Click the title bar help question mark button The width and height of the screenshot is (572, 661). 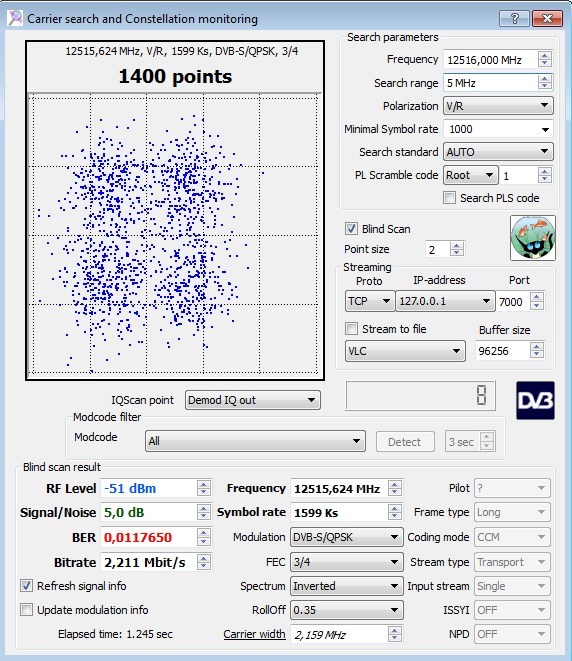pos(514,19)
